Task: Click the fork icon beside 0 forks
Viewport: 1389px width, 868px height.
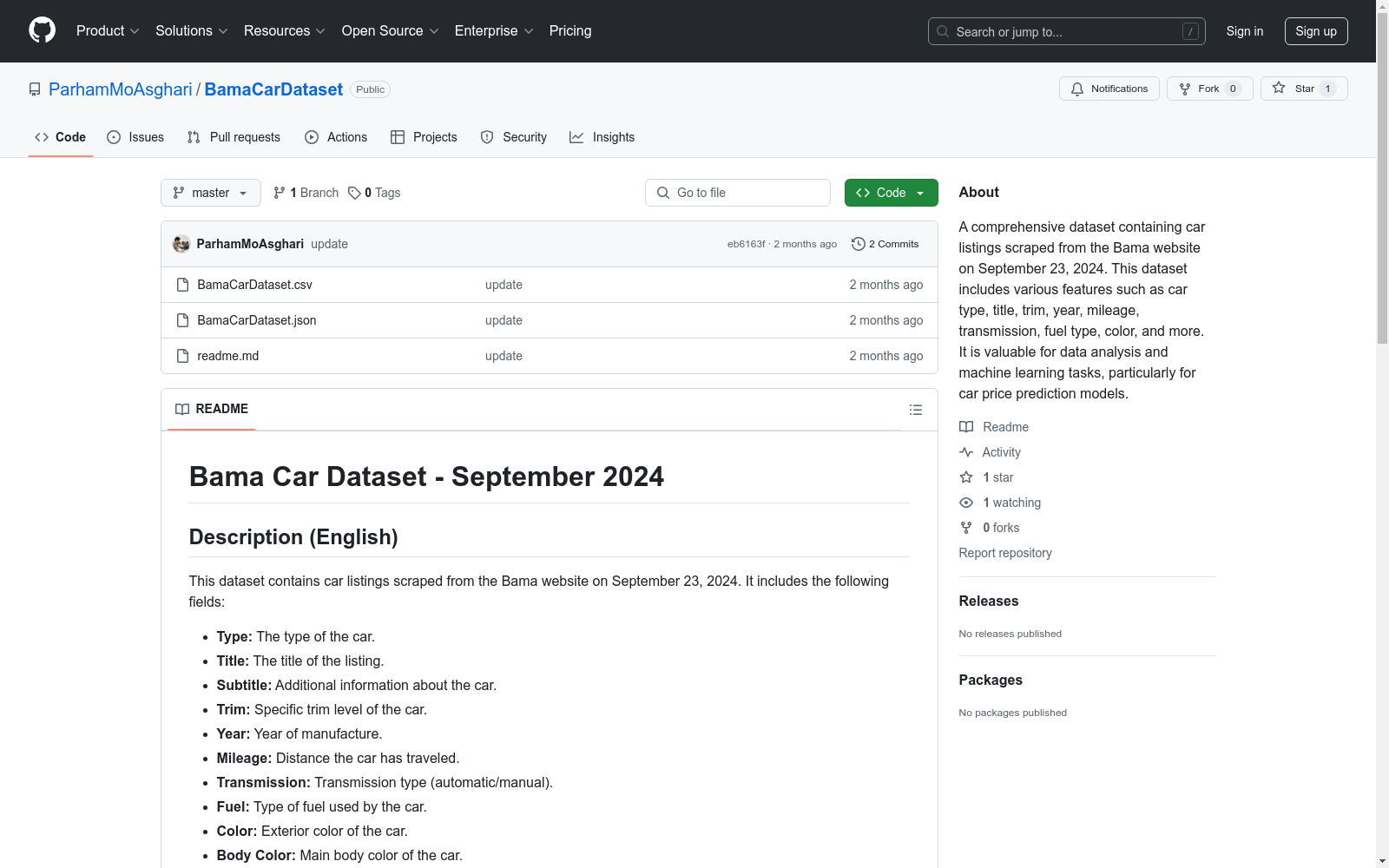Action: [x=966, y=528]
